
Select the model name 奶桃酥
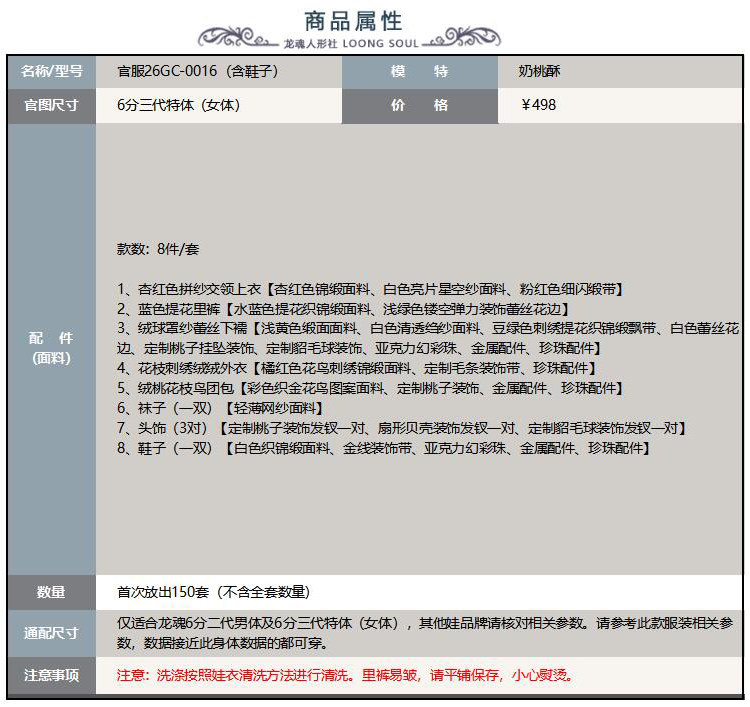539,71
